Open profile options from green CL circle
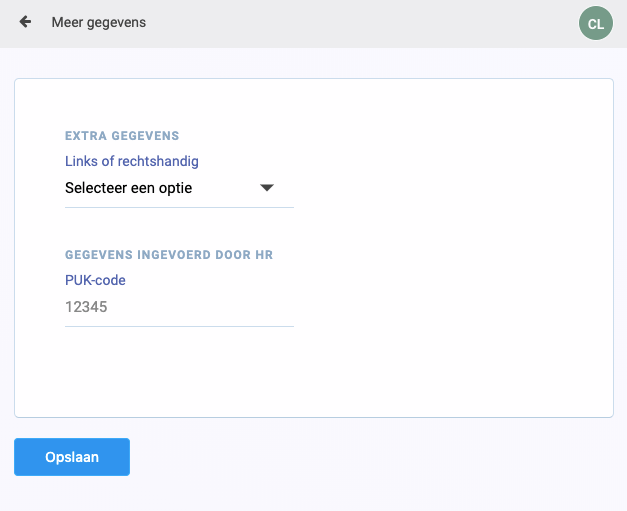The width and height of the screenshot is (627, 511). click(595, 23)
